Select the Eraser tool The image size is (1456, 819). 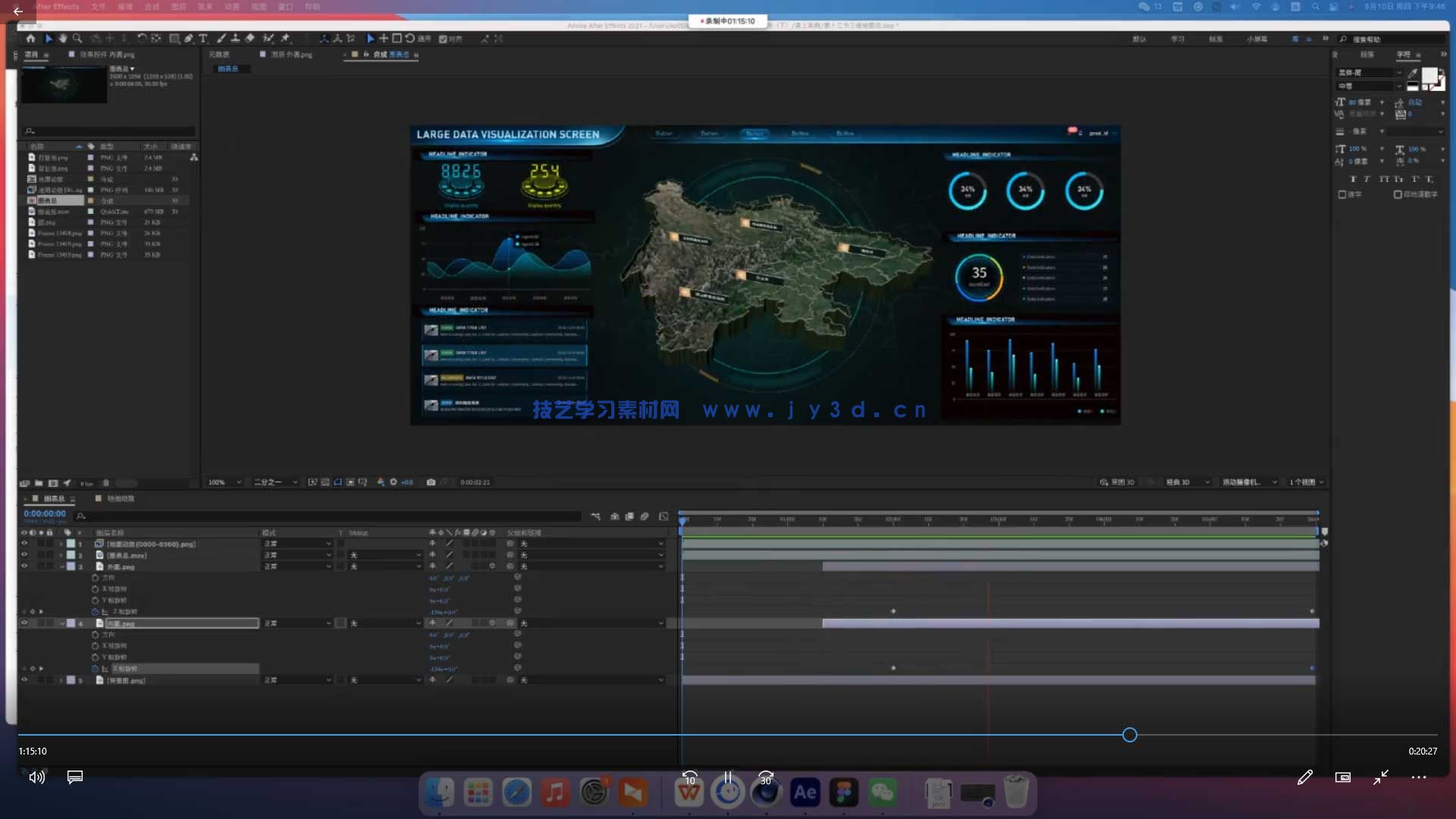[250, 38]
